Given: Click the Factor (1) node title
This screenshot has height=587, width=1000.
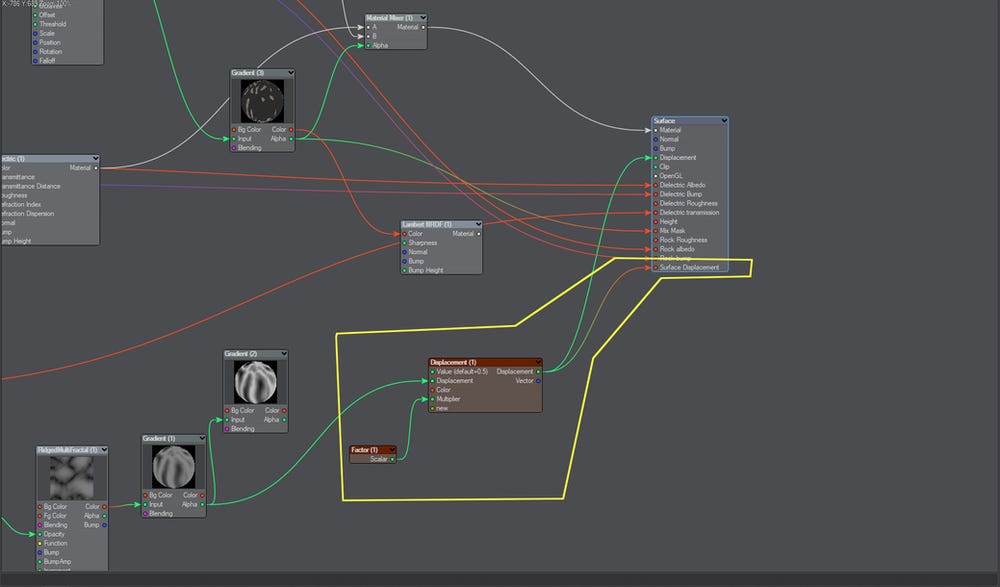Looking at the screenshot, I should [x=364, y=450].
